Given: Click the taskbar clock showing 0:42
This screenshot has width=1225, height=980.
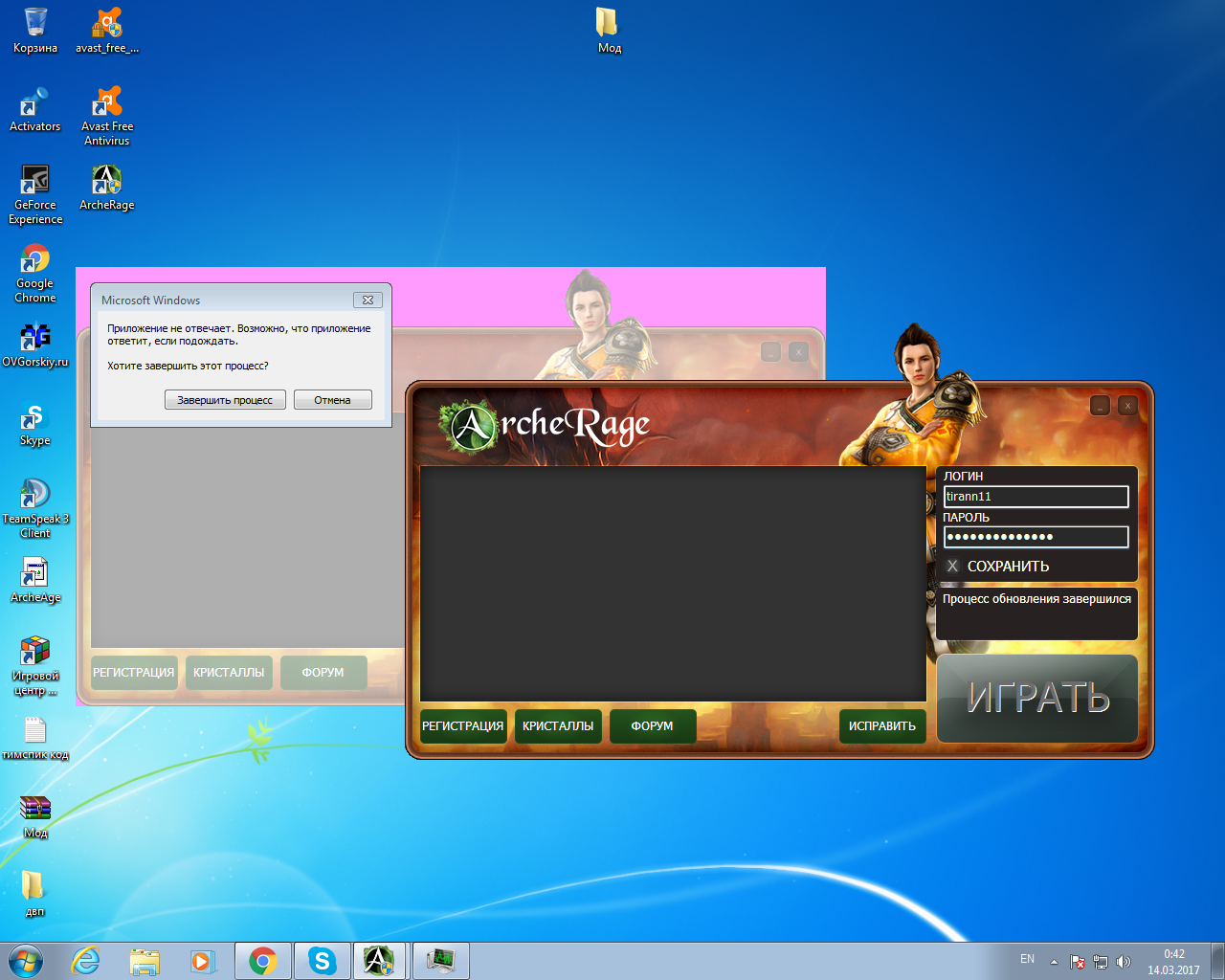Looking at the screenshot, I should point(1173,962).
